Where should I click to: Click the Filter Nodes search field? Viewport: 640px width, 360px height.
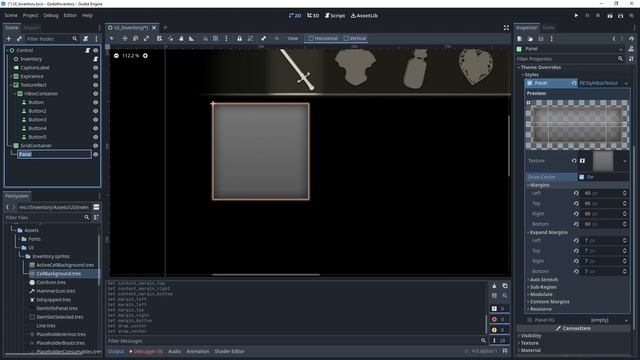click(51, 39)
